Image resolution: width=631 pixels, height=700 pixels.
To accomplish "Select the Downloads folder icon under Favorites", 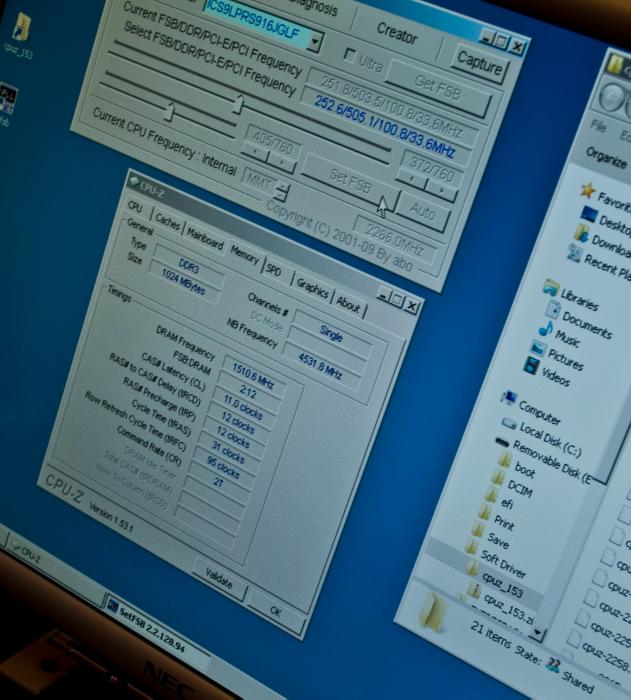I will pos(582,233).
